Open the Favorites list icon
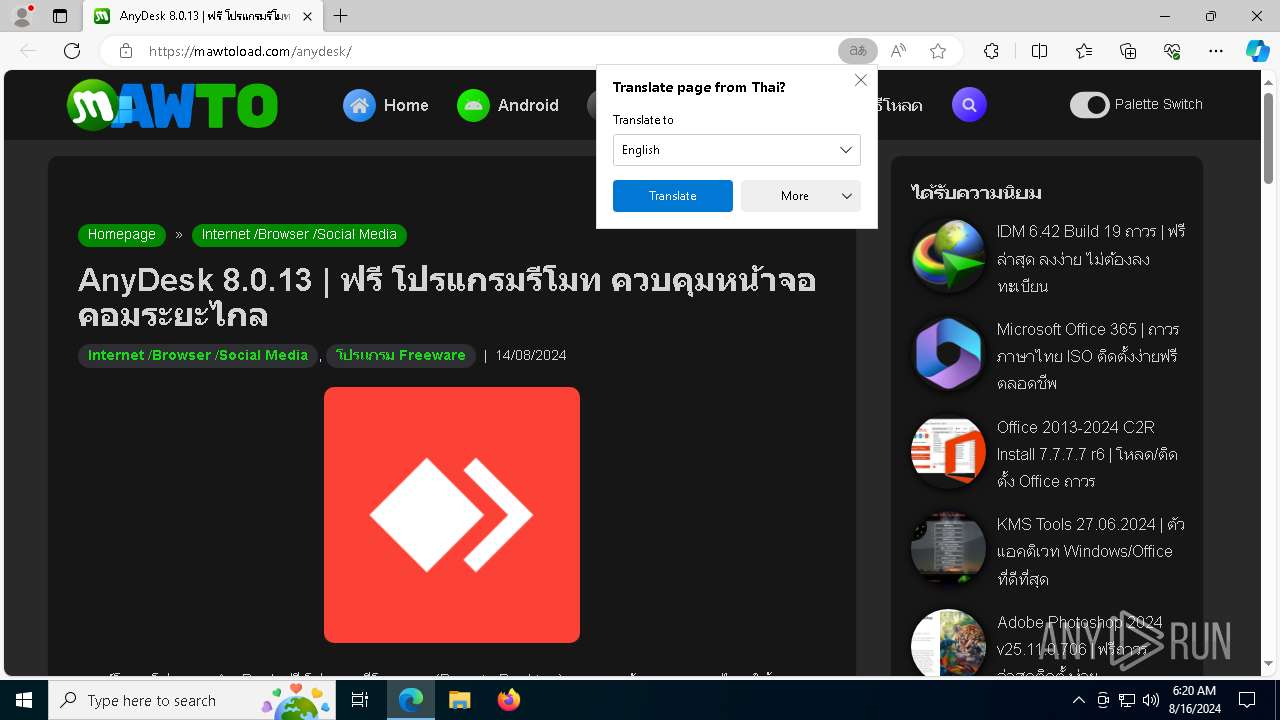The height and width of the screenshot is (720, 1280). [1084, 51]
